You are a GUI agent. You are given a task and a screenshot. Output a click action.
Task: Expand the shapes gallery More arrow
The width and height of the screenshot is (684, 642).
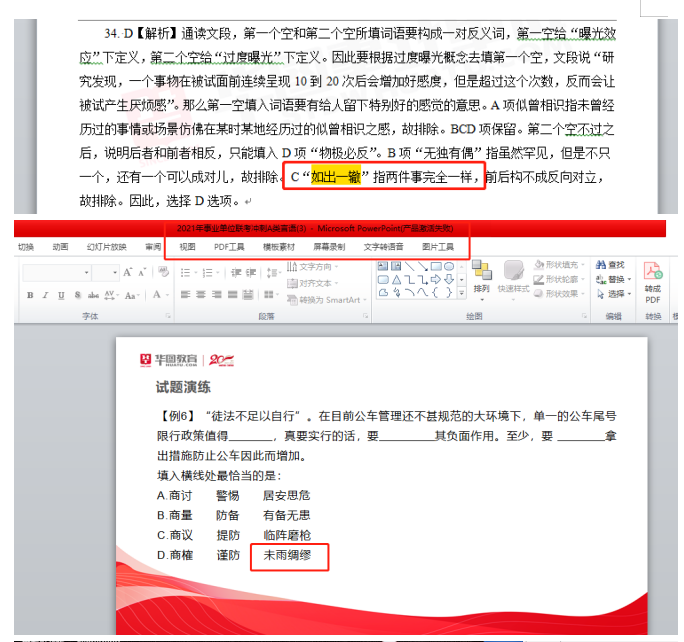click(462, 294)
